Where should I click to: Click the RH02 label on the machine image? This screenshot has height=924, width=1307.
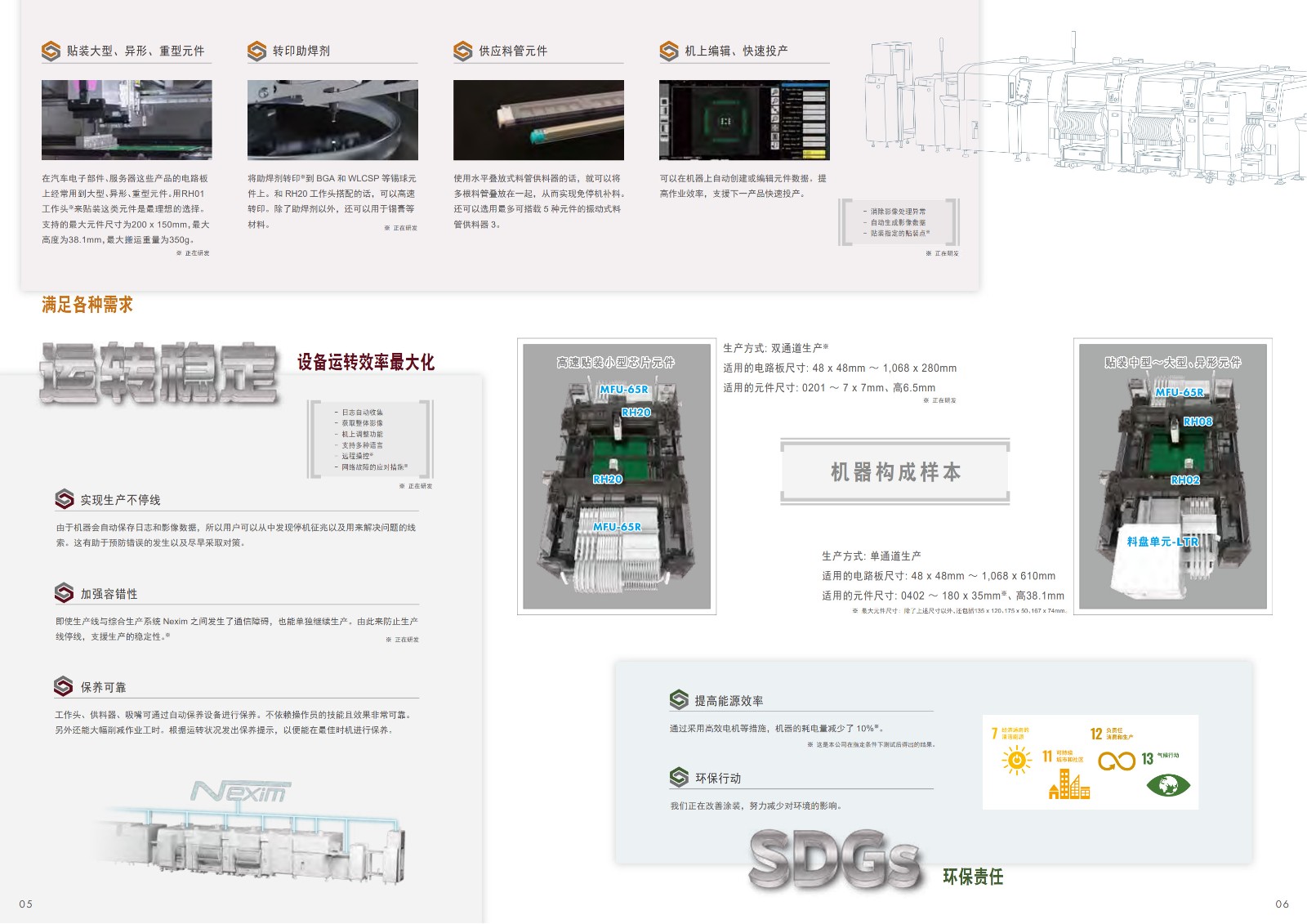pos(1184,480)
